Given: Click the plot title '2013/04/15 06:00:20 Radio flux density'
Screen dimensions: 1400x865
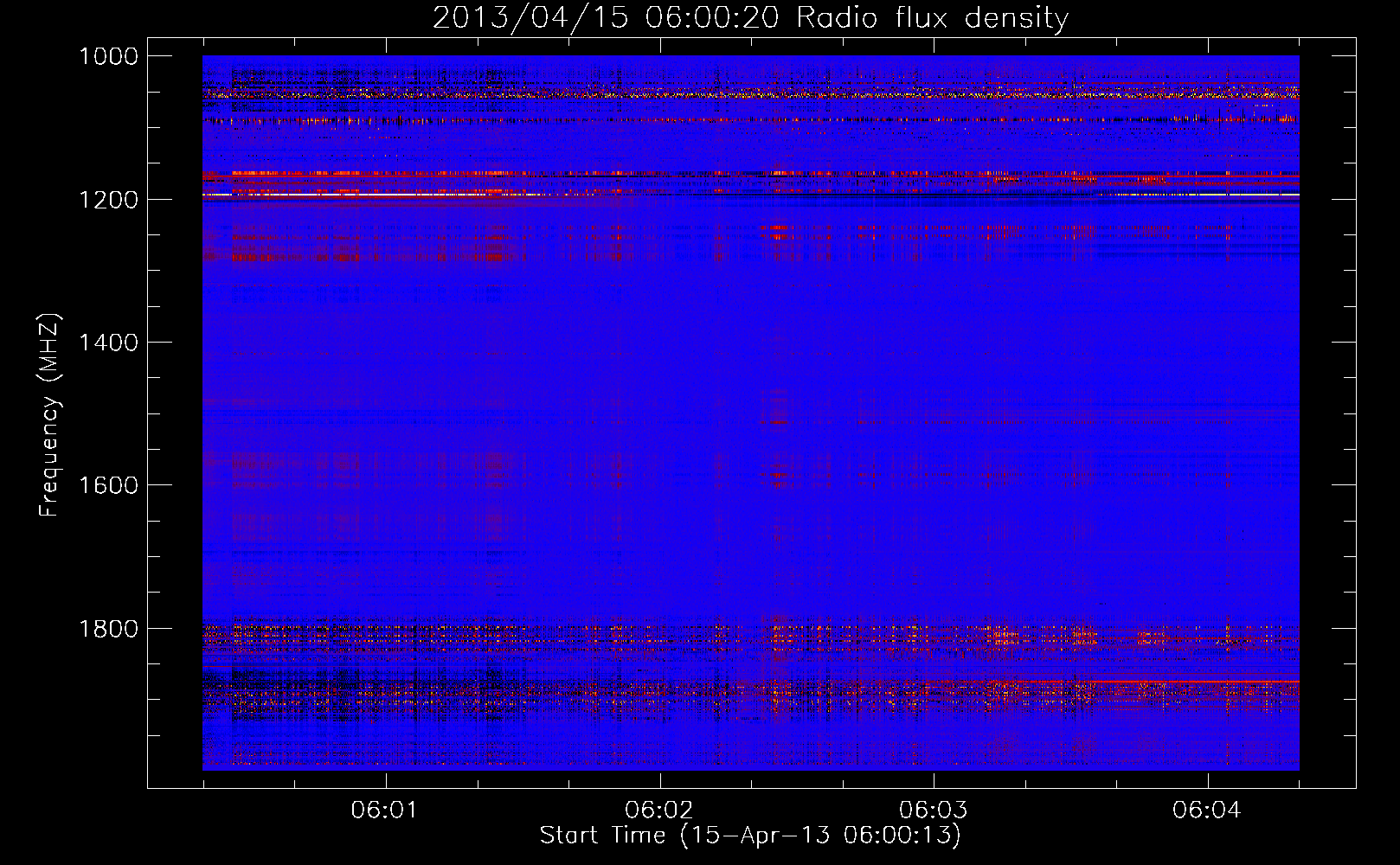Looking at the screenshot, I should (750, 17).
